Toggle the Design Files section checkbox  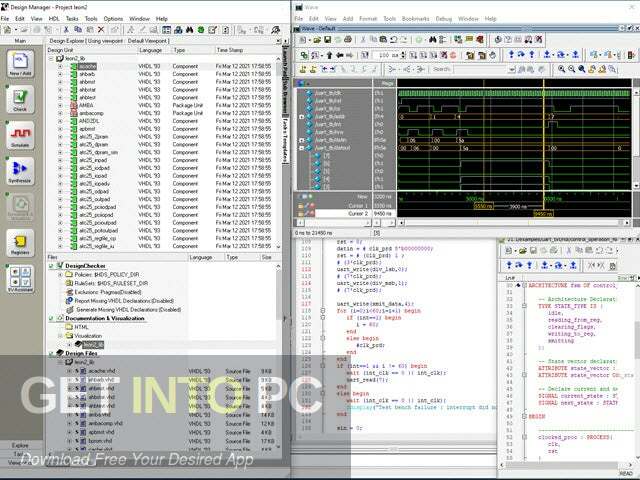click(51, 353)
